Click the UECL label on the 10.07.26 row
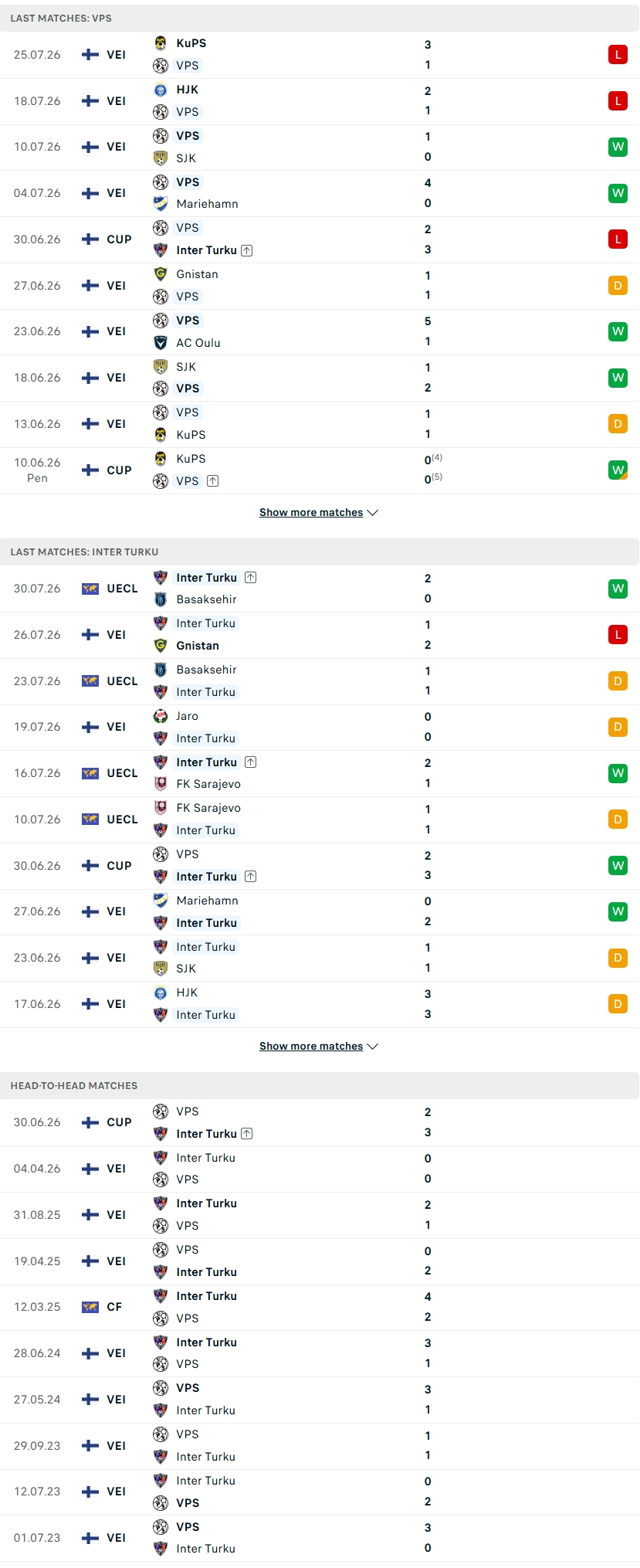The image size is (640, 1568). click(x=122, y=820)
